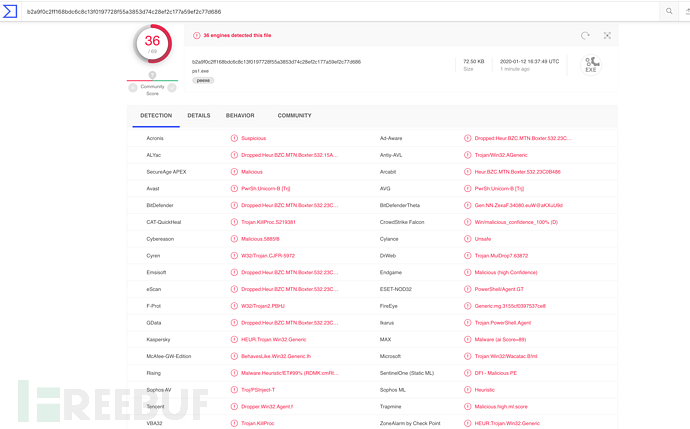Click the alert icon in the DrWeb row
The image size is (690, 429).
point(467,256)
